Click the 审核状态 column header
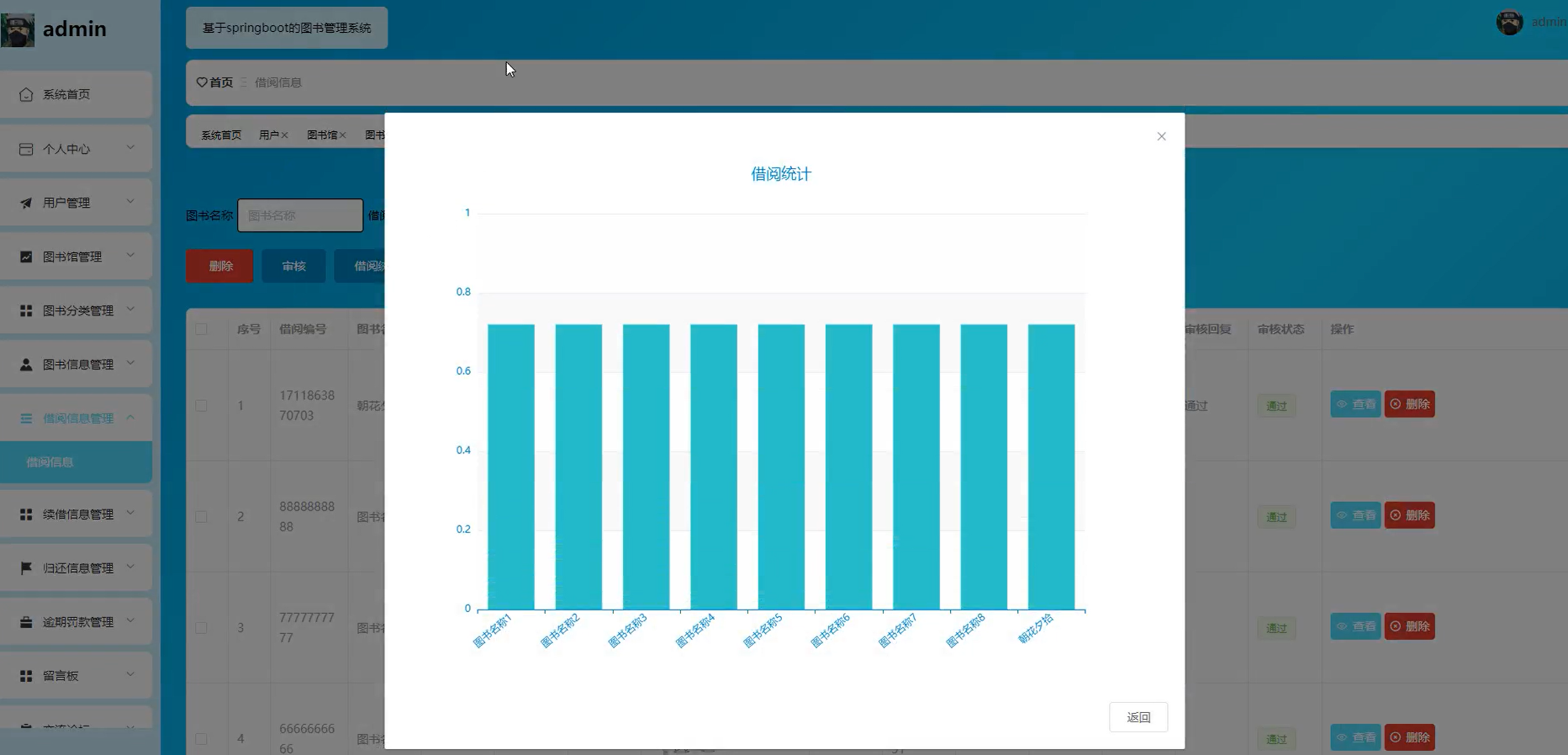The height and width of the screenshot is (755, 1568). click(1280, 329)
